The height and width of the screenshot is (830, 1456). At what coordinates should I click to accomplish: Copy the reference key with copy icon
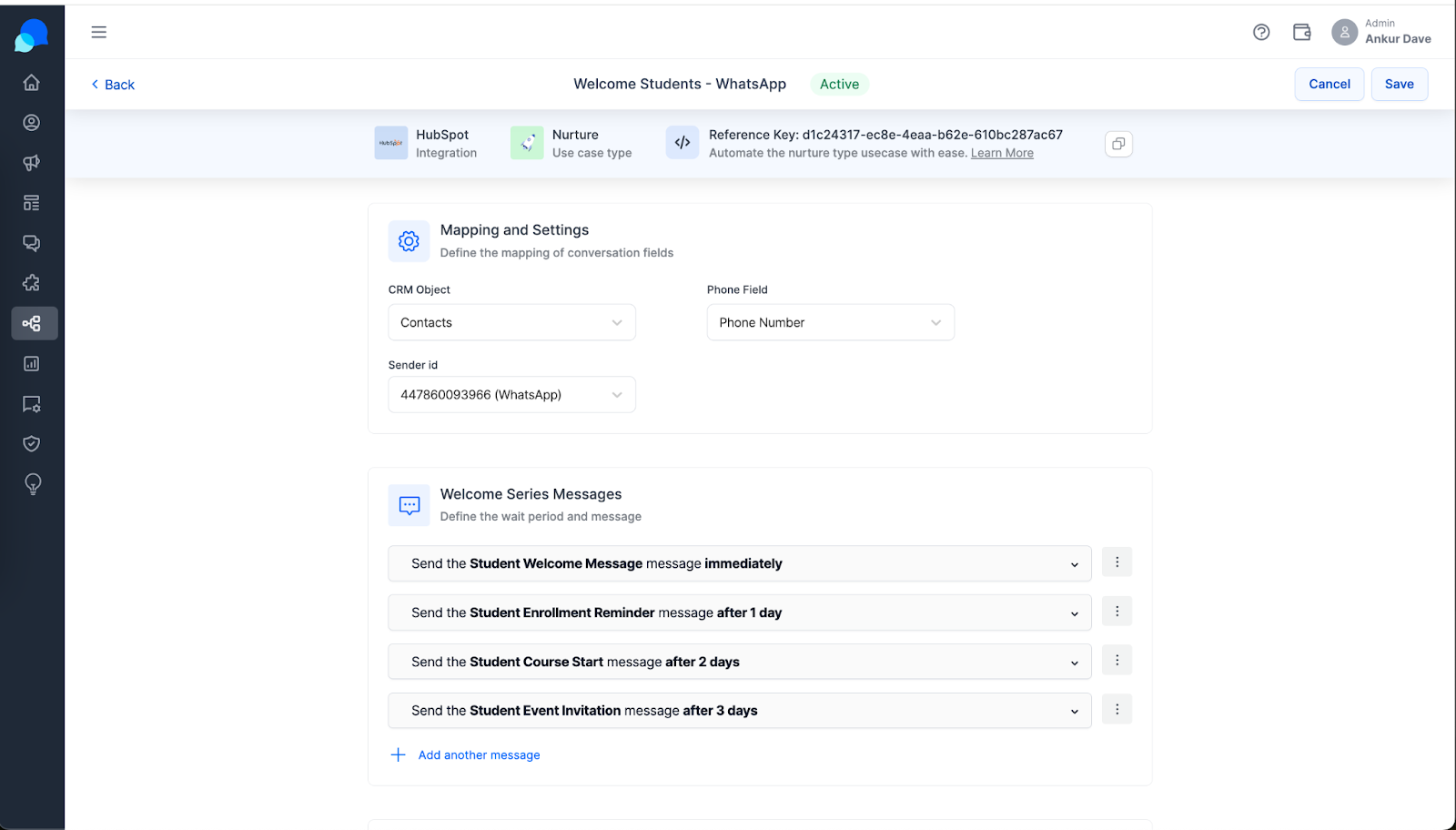point(1118,144)
